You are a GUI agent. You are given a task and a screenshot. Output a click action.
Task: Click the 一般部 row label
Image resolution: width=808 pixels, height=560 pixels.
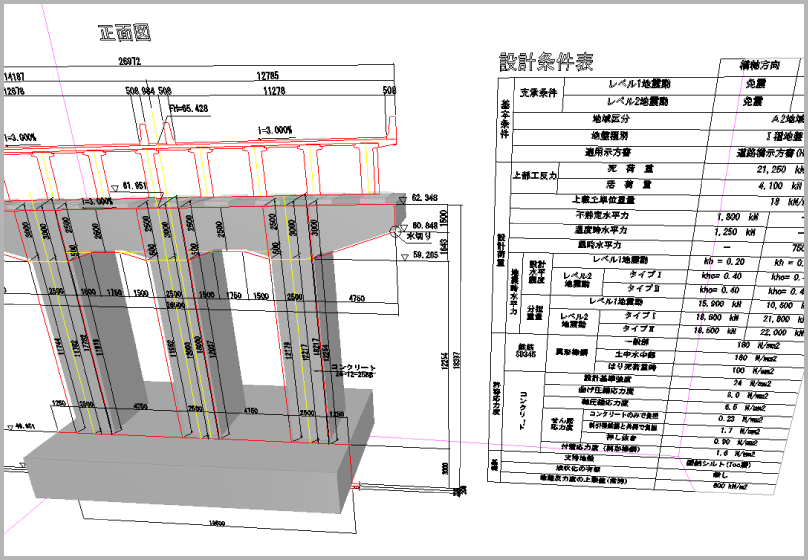(637, 342)
